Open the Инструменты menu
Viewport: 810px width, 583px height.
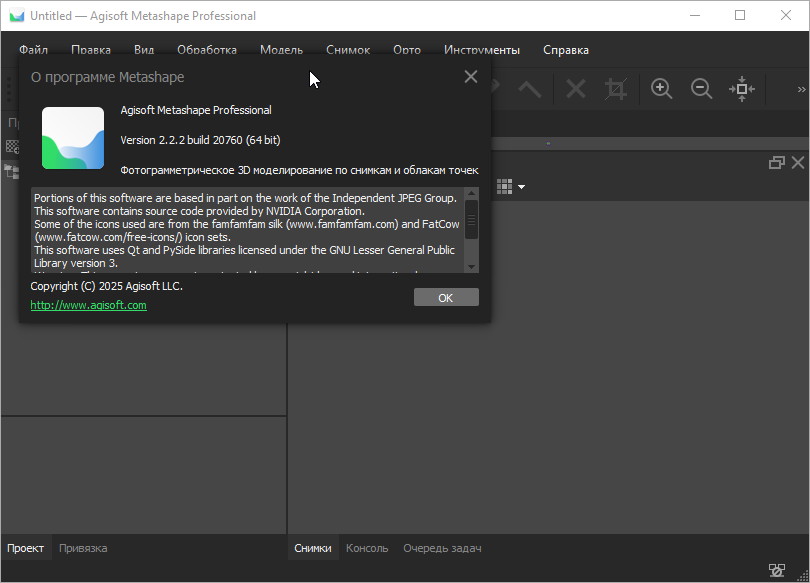click(x=482, y=50)
